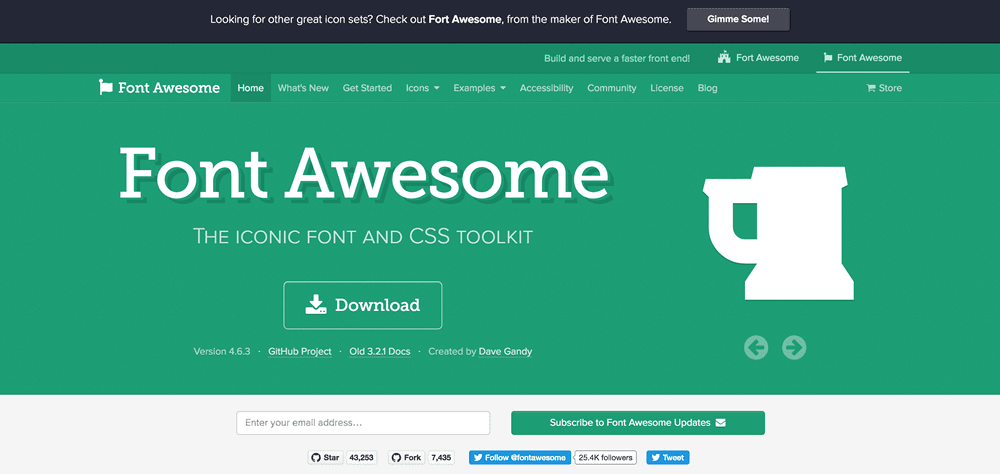Screen dimensions: 1000x474
Task: Click the Follow @fontawesome button
Action: (x=520, y=457)
